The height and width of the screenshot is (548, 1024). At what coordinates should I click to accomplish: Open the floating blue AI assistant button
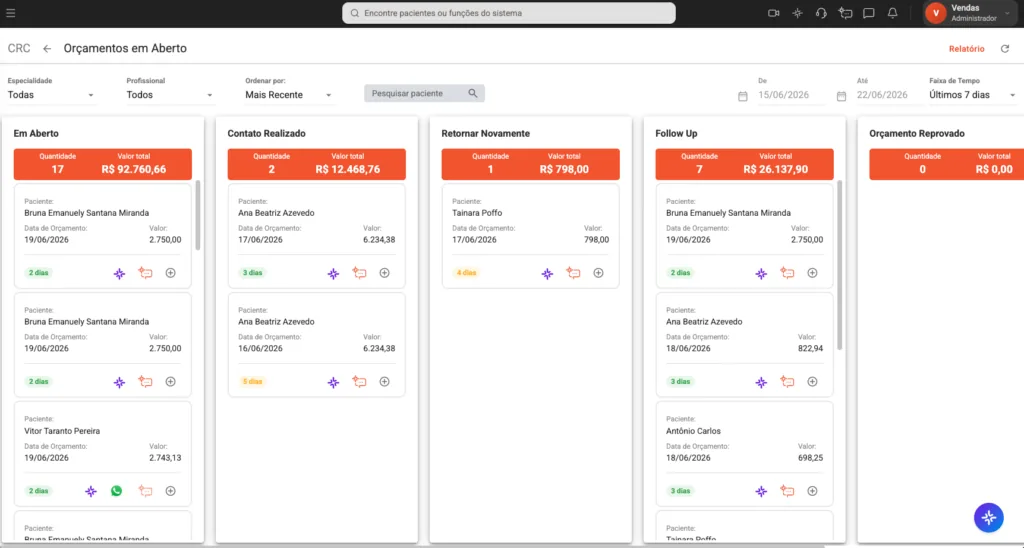989,518
